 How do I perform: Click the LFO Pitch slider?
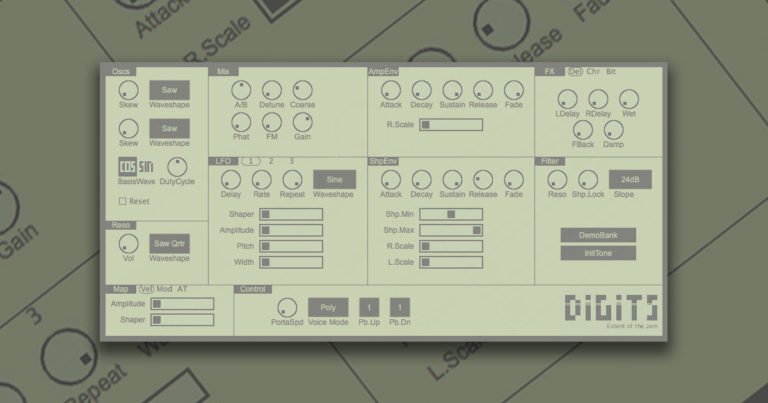(291, 246)
